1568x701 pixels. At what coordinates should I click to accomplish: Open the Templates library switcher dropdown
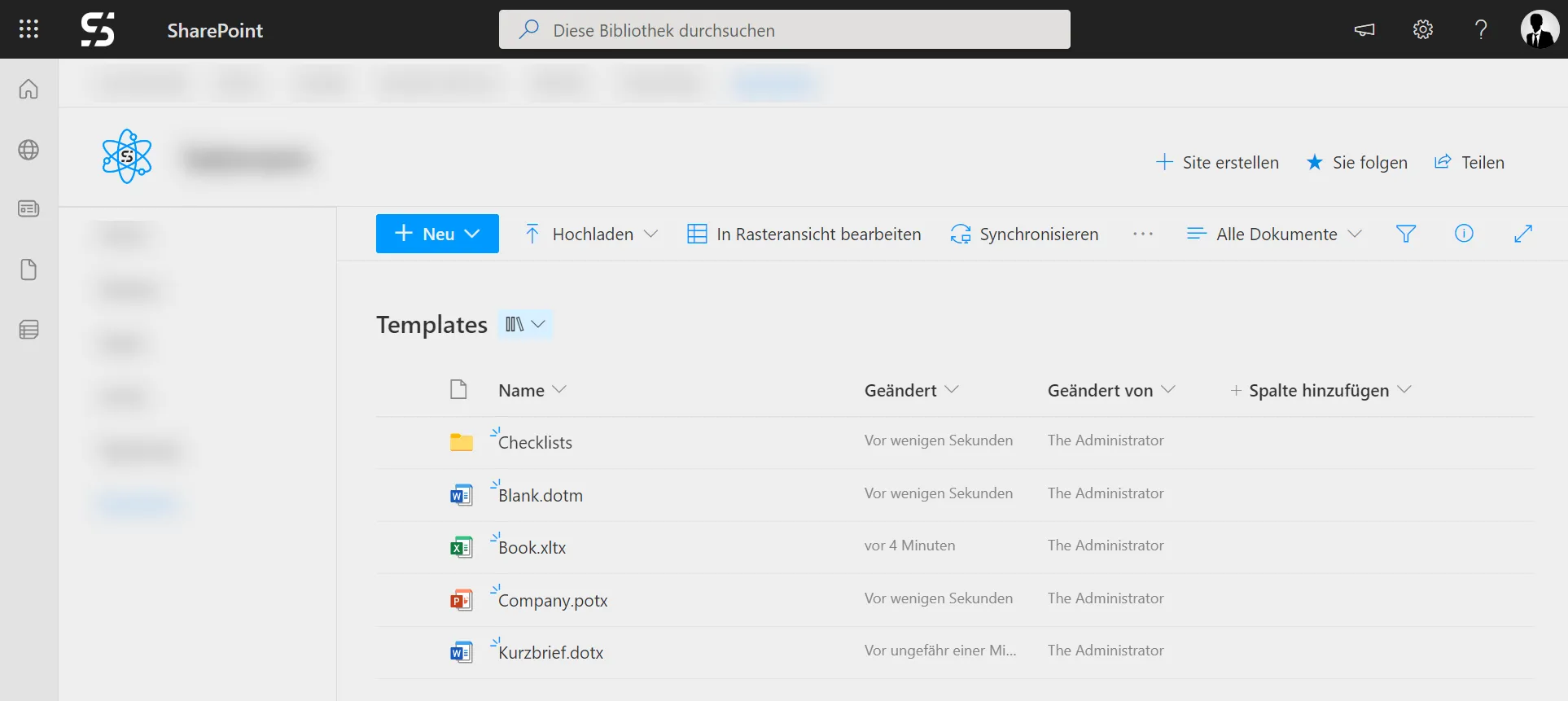[525, 324]
